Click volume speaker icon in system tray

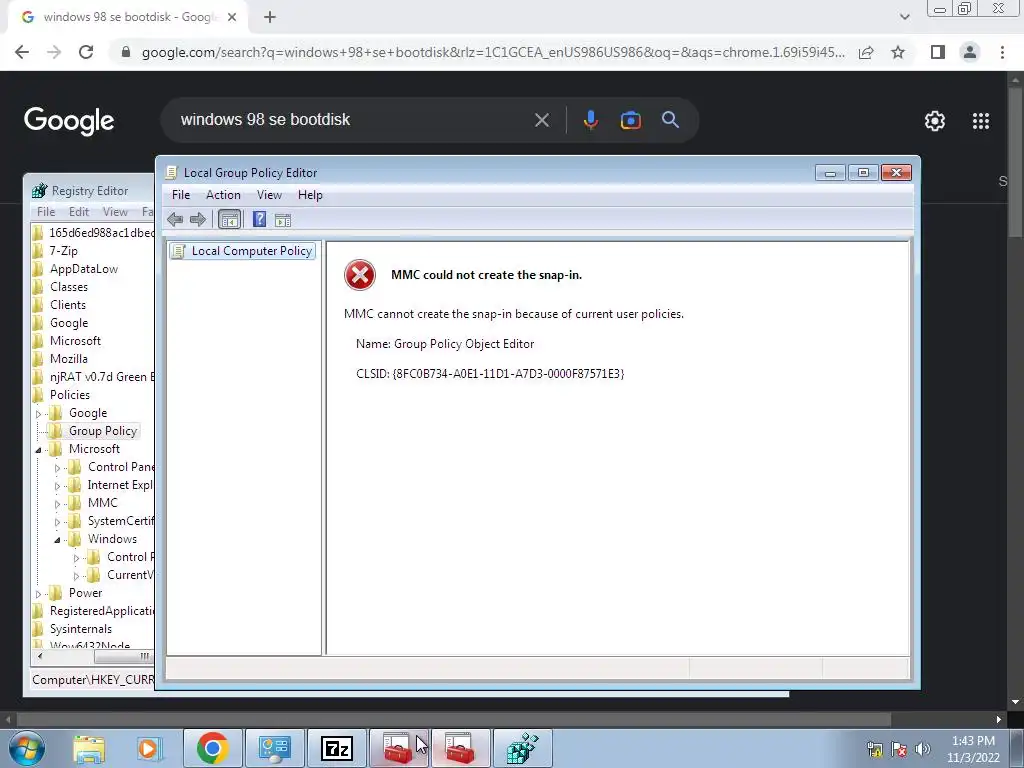tap(923, 749)
